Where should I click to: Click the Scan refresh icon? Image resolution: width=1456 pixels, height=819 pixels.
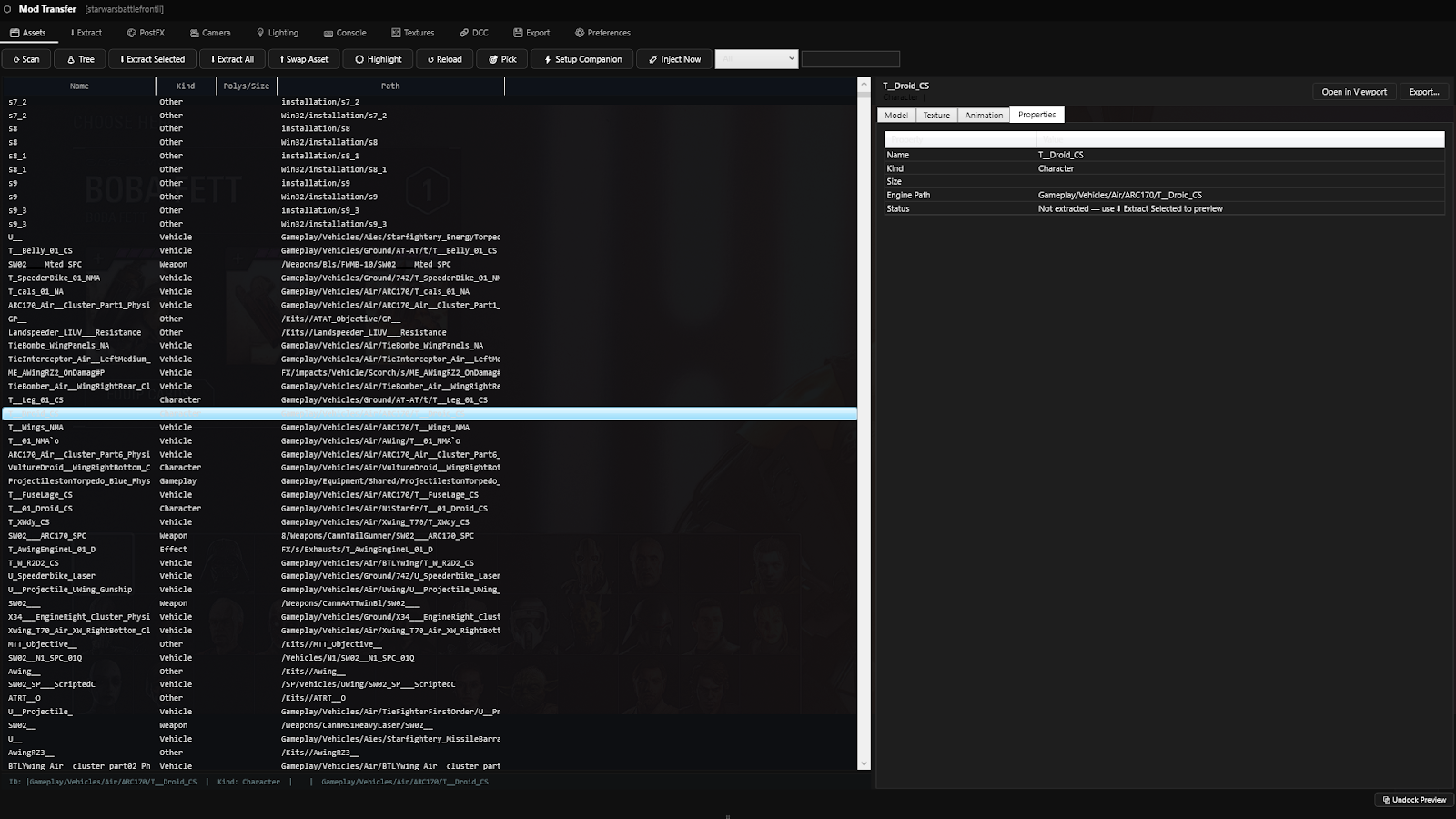(15, 58)
